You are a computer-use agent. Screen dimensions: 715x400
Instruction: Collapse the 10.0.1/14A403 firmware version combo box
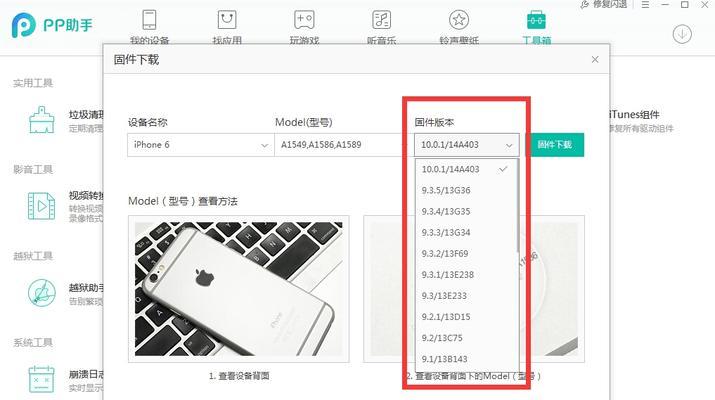click(466, 145)
